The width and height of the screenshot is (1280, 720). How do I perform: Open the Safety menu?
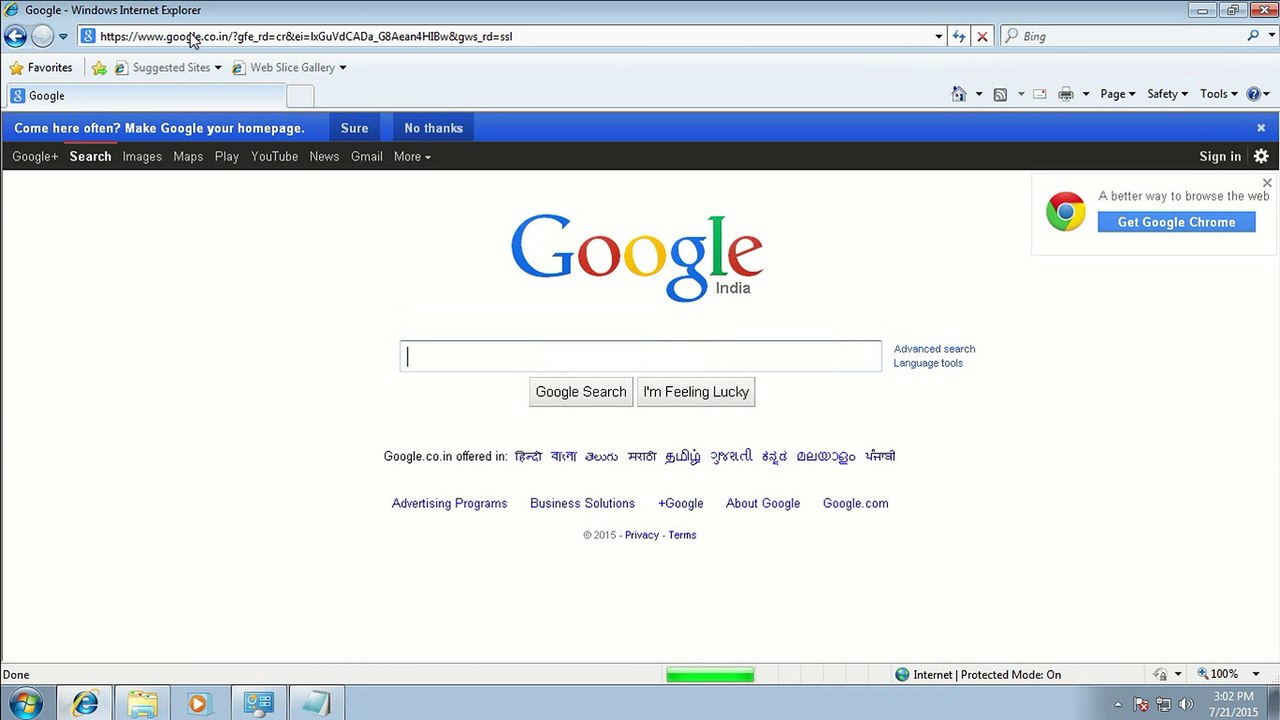(1168, 94)
